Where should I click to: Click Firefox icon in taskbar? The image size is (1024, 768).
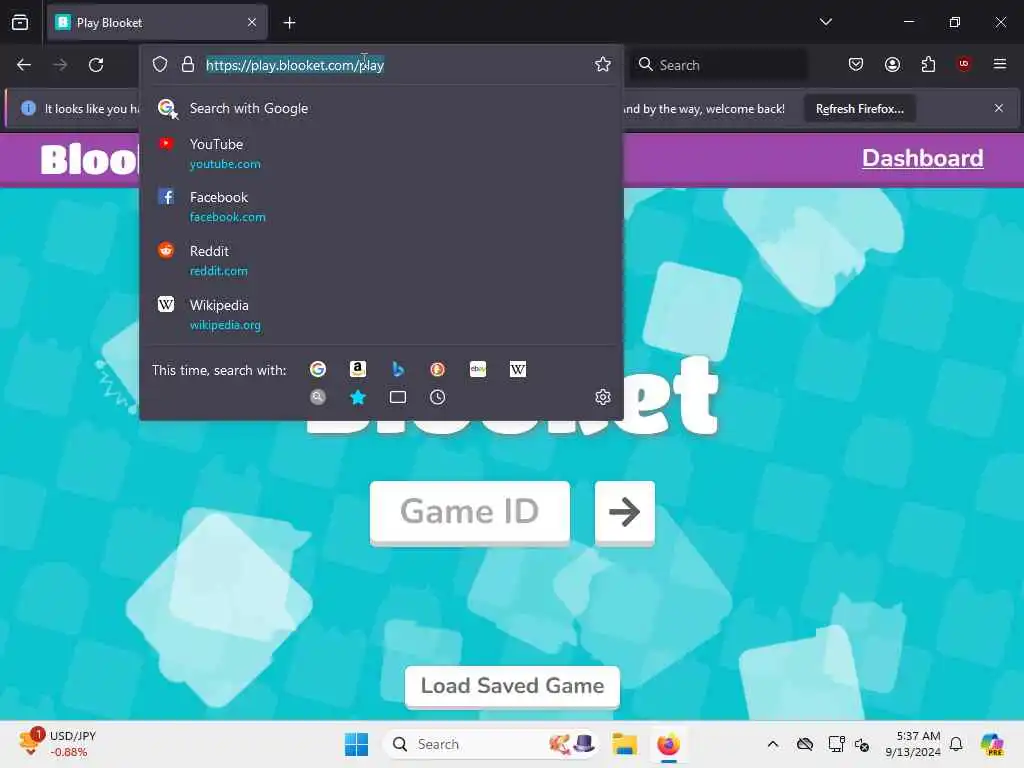668,744
